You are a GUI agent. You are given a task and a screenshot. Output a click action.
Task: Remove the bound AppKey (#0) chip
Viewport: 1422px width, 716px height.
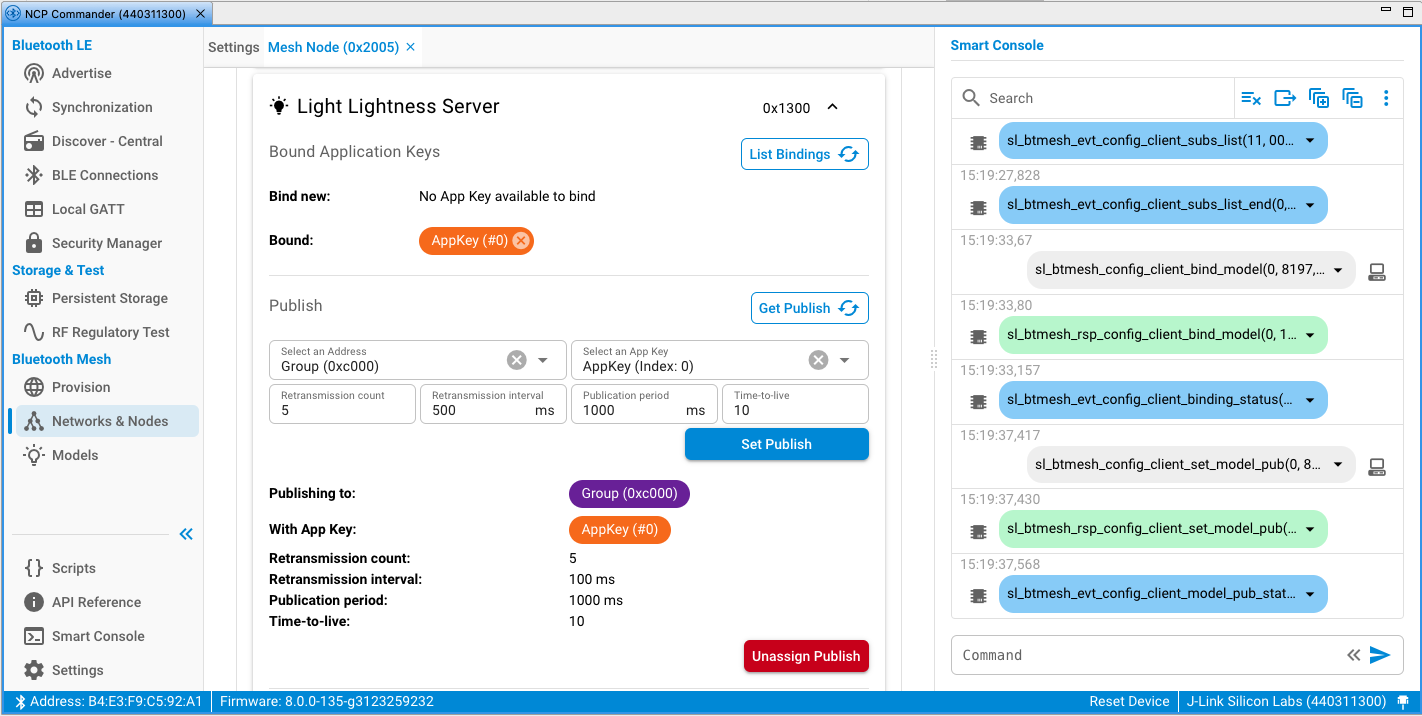pos(521,240)
